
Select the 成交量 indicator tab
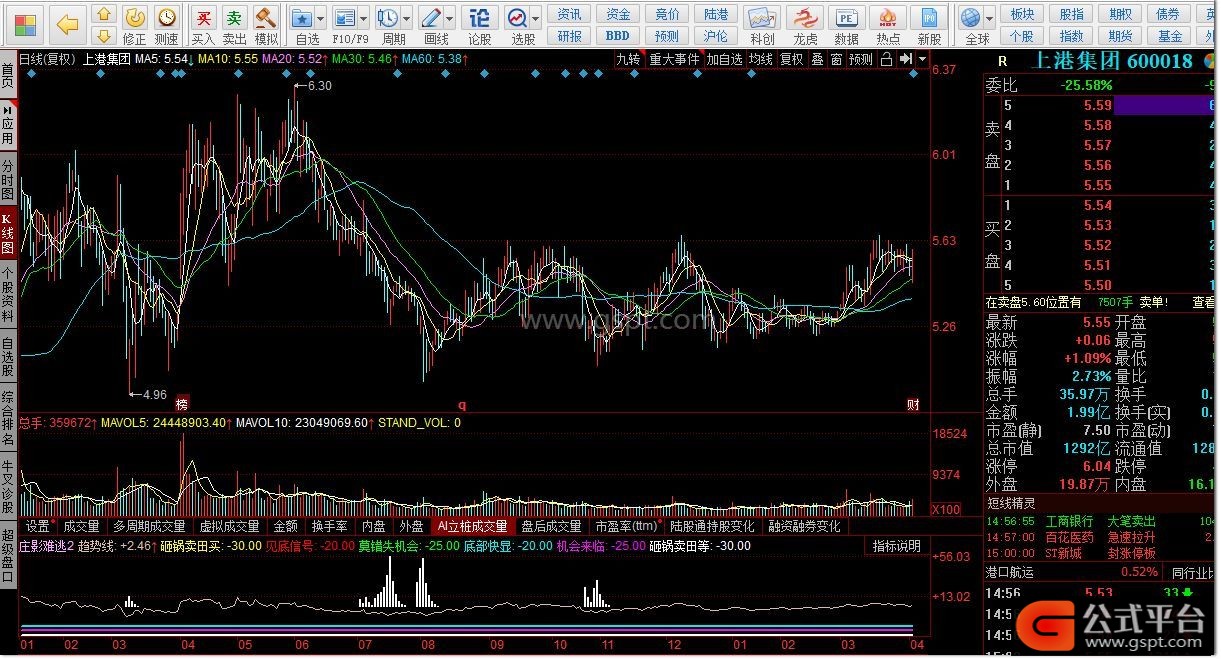tap(81, 526)
